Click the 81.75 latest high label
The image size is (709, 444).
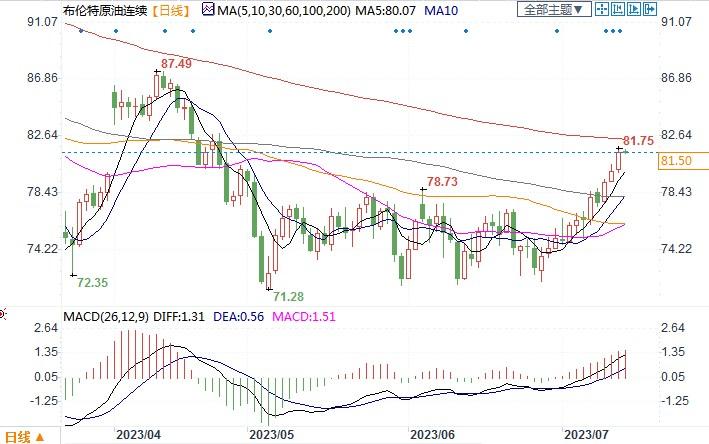click(638, 141)
